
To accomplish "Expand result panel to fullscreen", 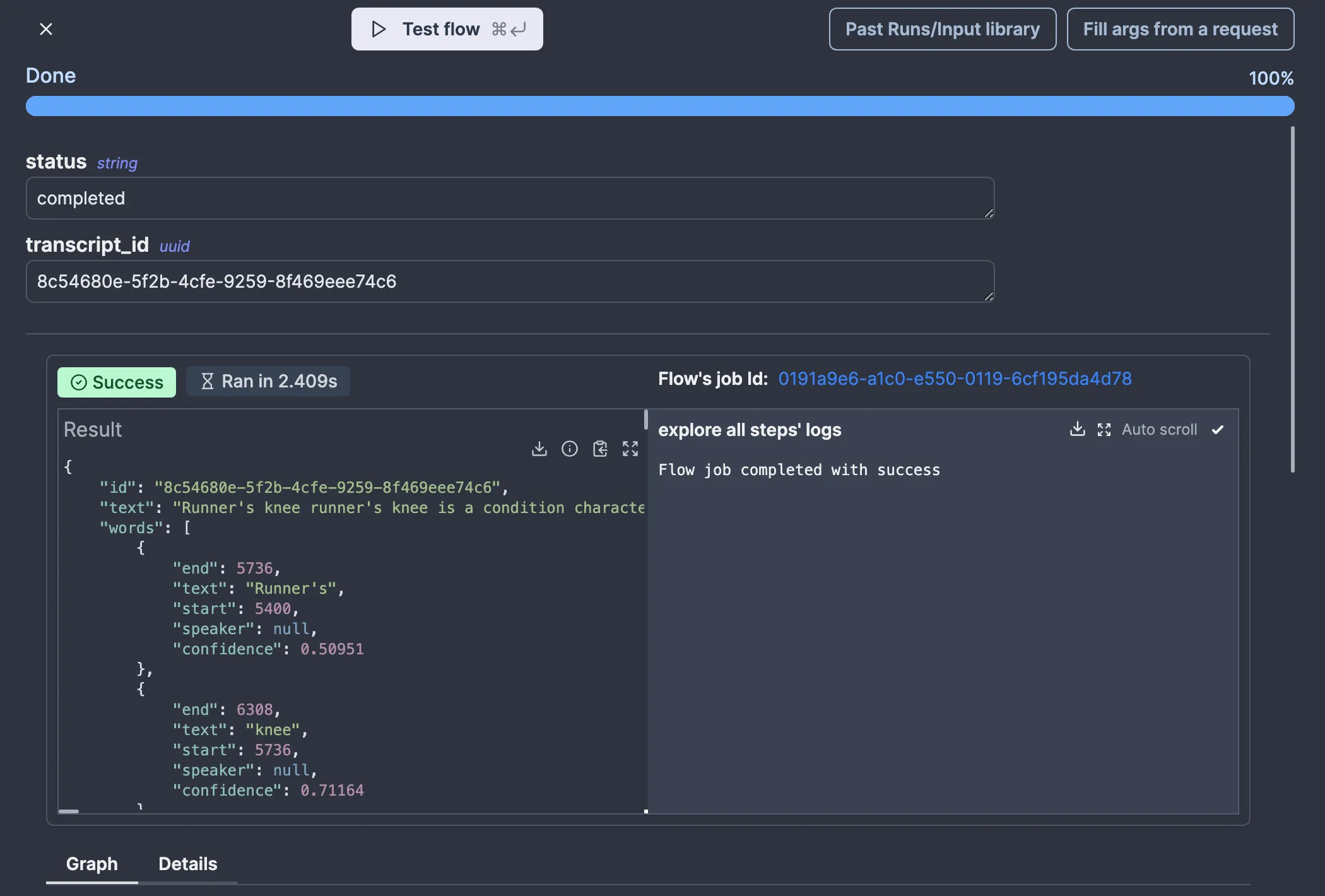I will [x=630, y=449].
